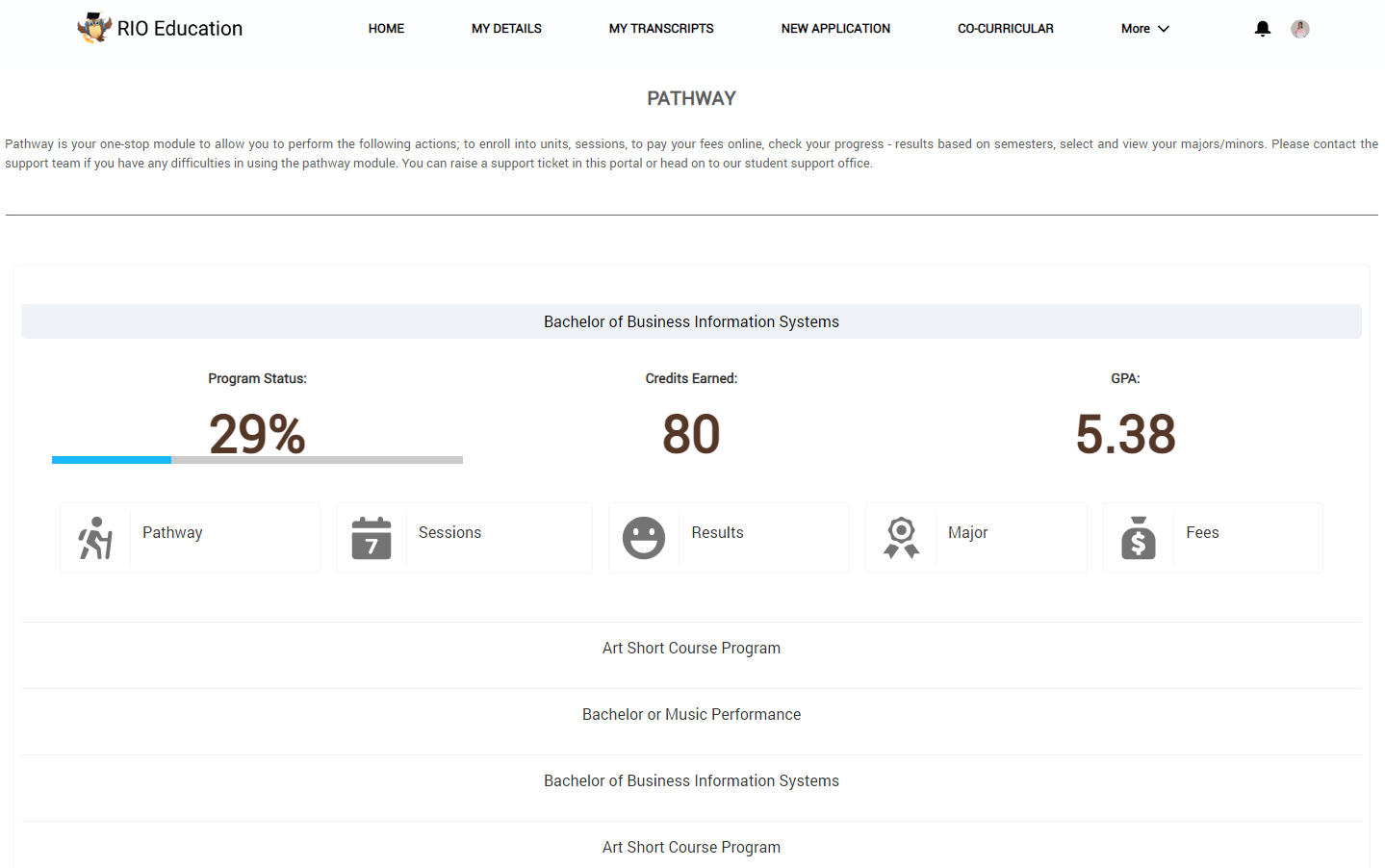
Task: Select the Sessions calendar icon
Action: pyautogui.click(x=372, y=538)
